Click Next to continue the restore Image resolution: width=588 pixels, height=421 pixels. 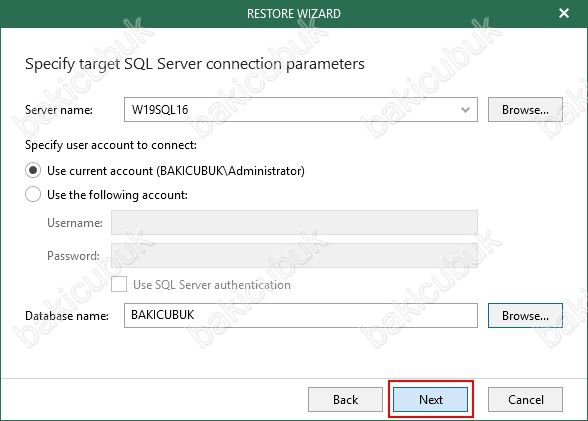point(430,400)
